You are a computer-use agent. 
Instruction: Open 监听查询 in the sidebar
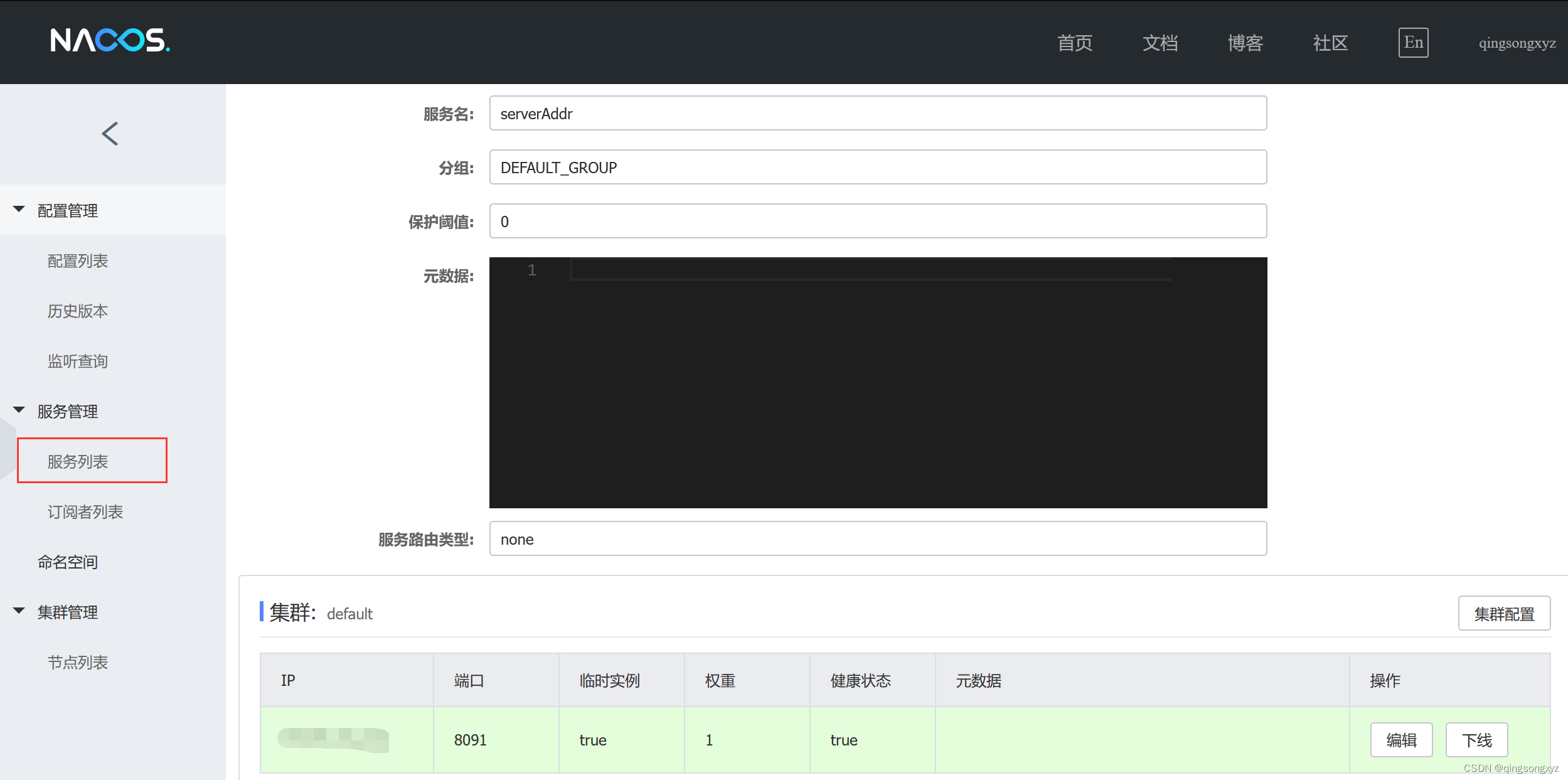78,361
